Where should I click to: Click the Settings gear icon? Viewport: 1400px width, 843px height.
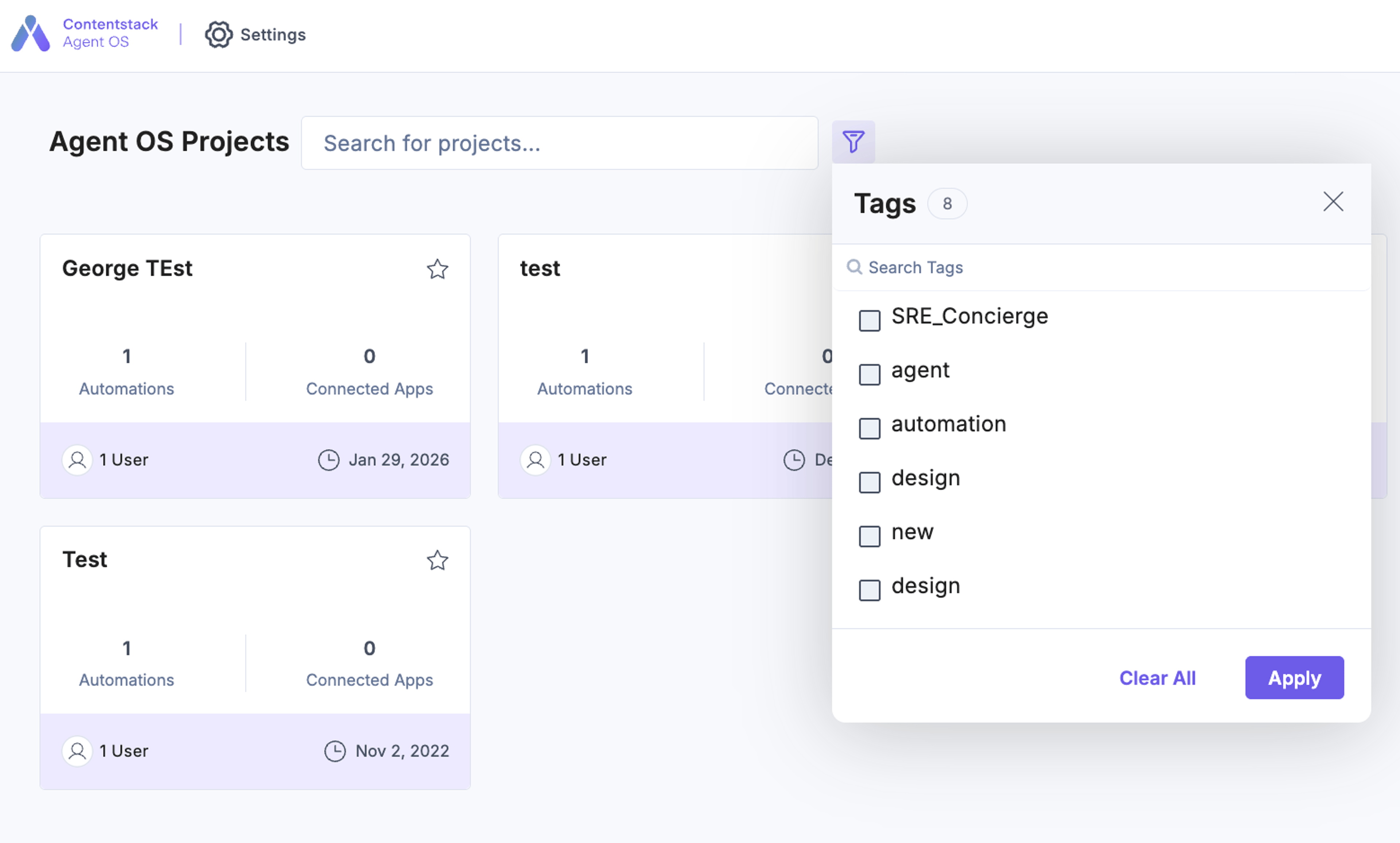(219, 35)
